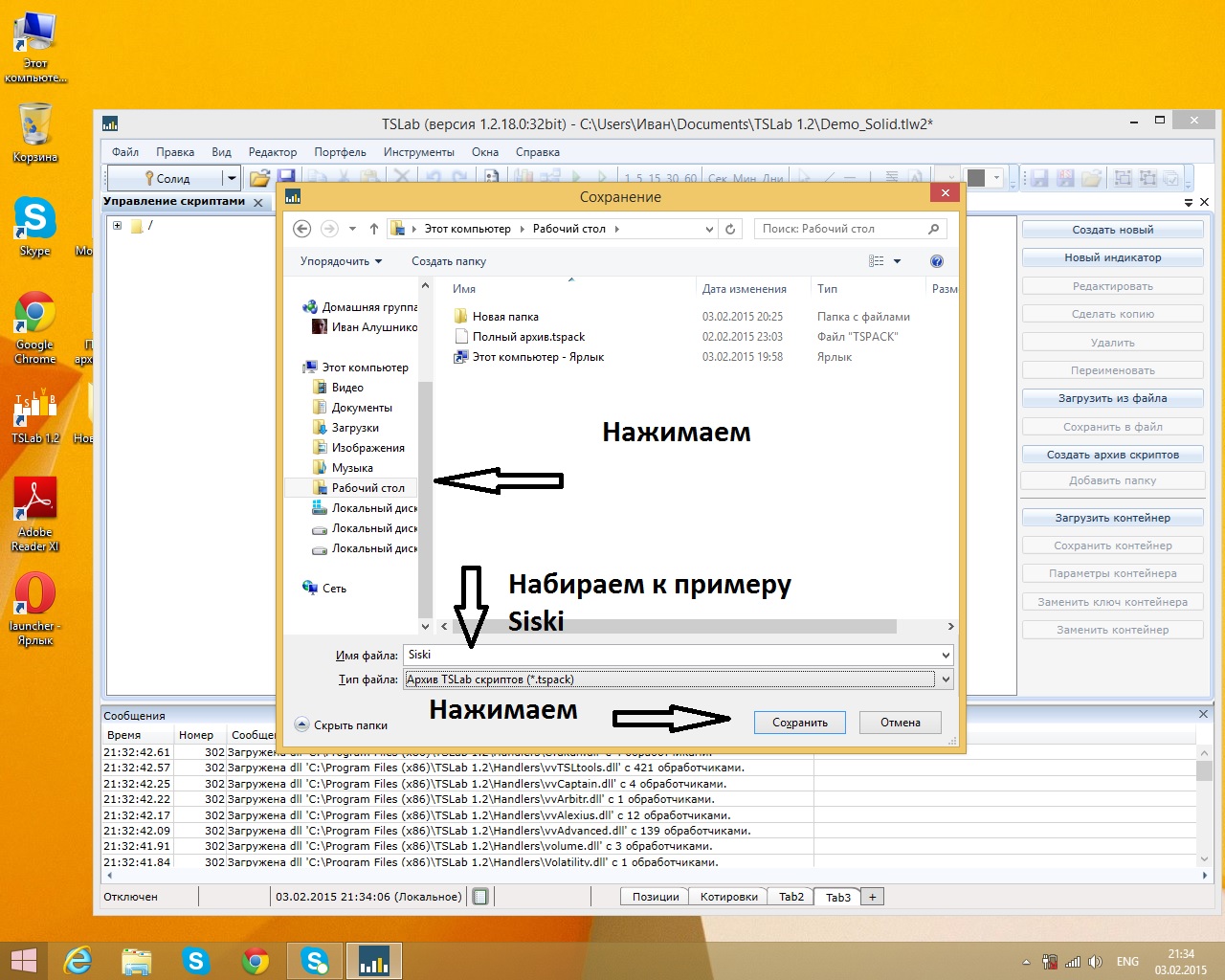Click the open folder toolbar icon
This screenshot has width=1225, height=980.
pos(258,178)
